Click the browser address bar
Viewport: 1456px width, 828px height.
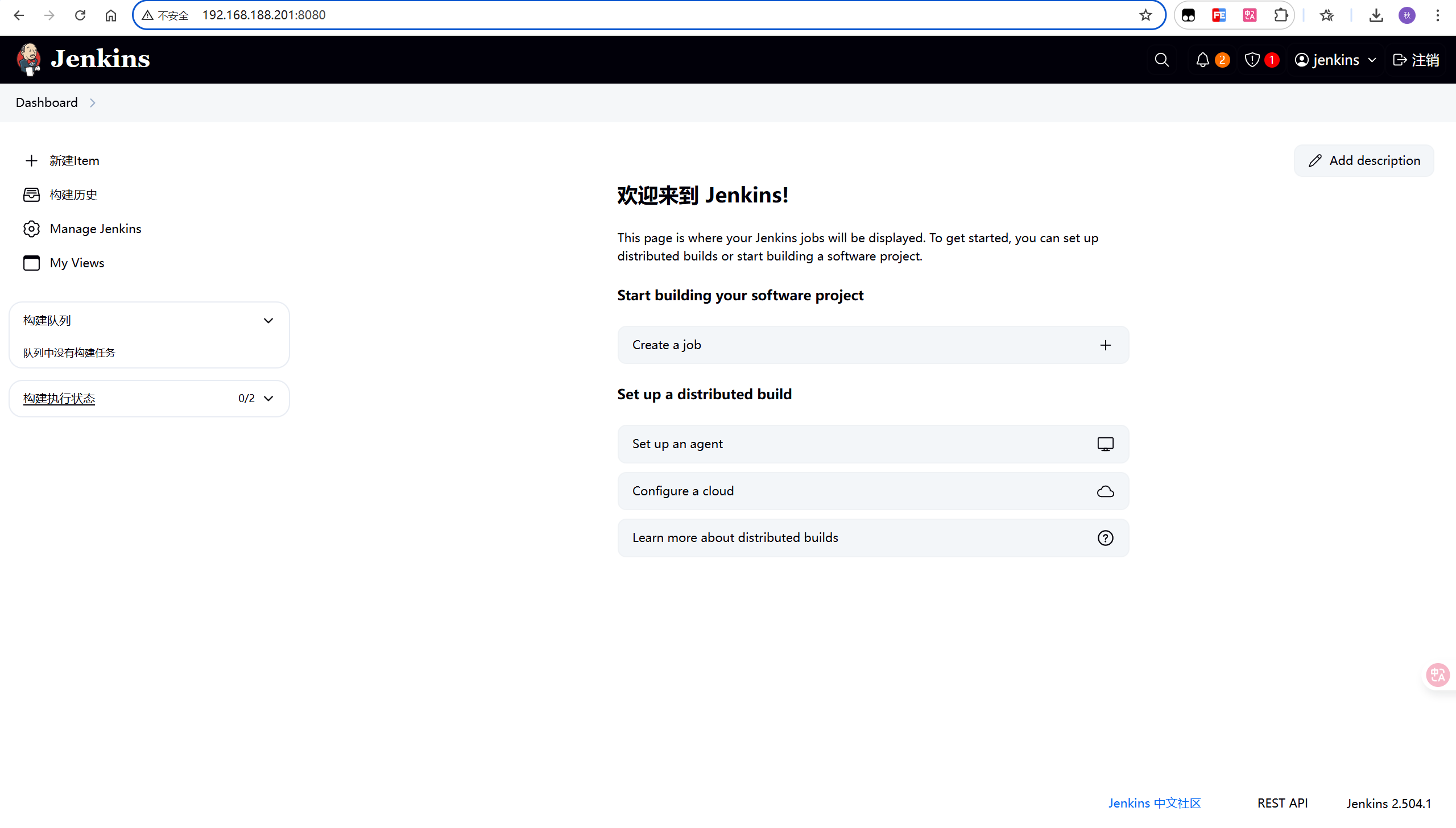tap(626, 15)
